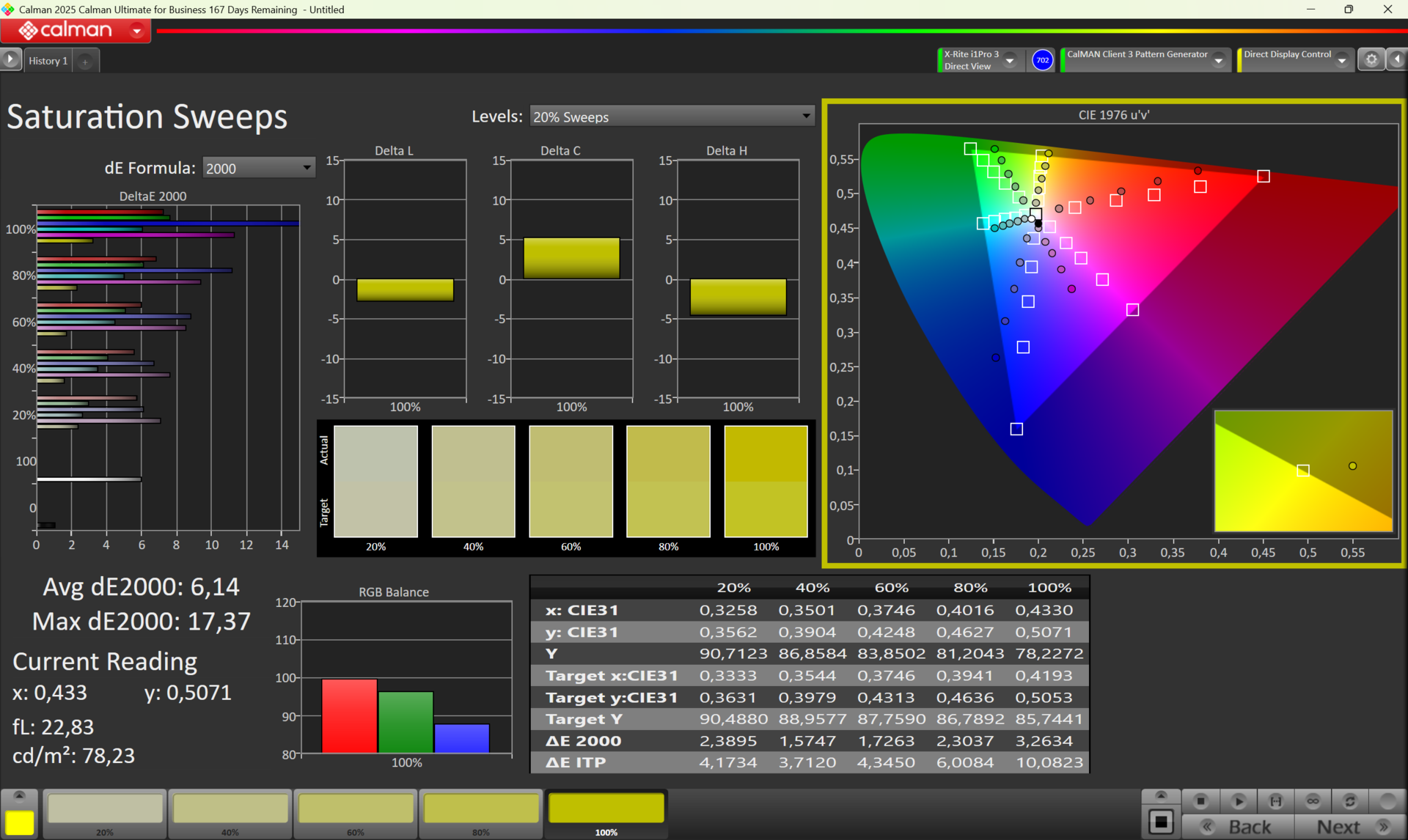Screen dimensions: 1408x840
Task: Open CalMAN Client 3 Pattern Generator dropdown
Action: pyautogui.click(x=1218, y=60)
